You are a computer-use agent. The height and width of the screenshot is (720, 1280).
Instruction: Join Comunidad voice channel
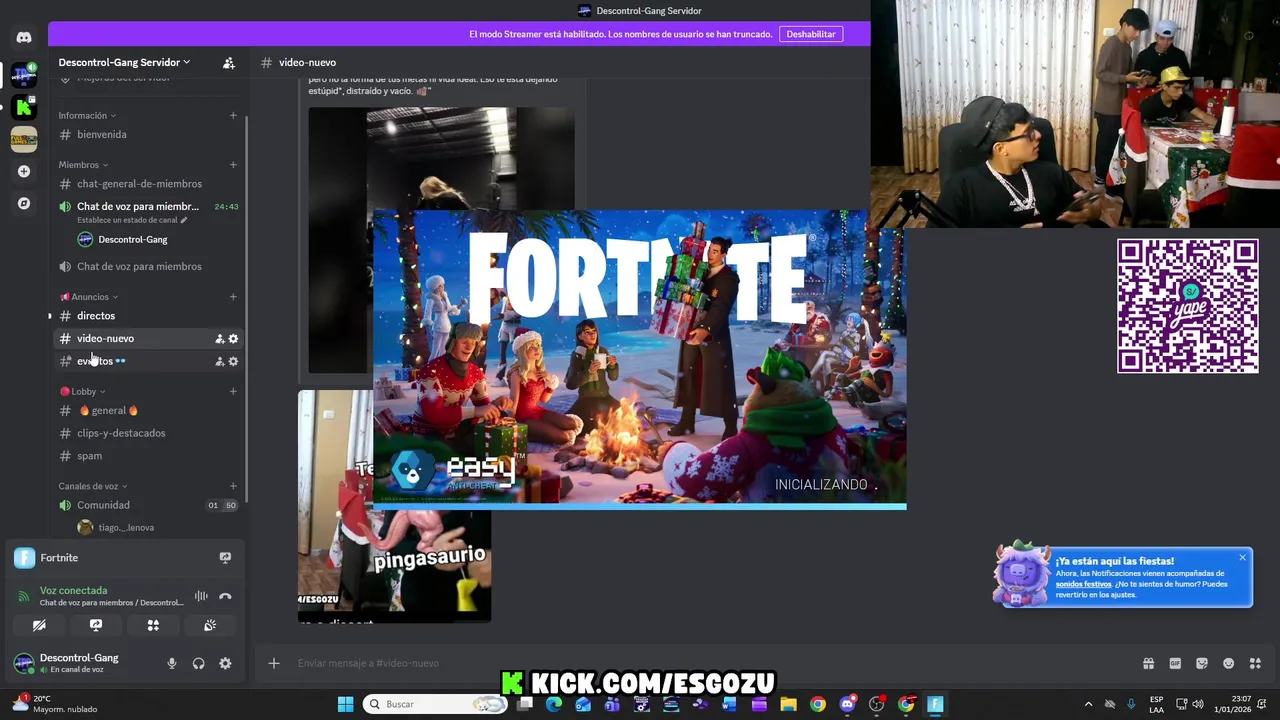pos(147,505)
